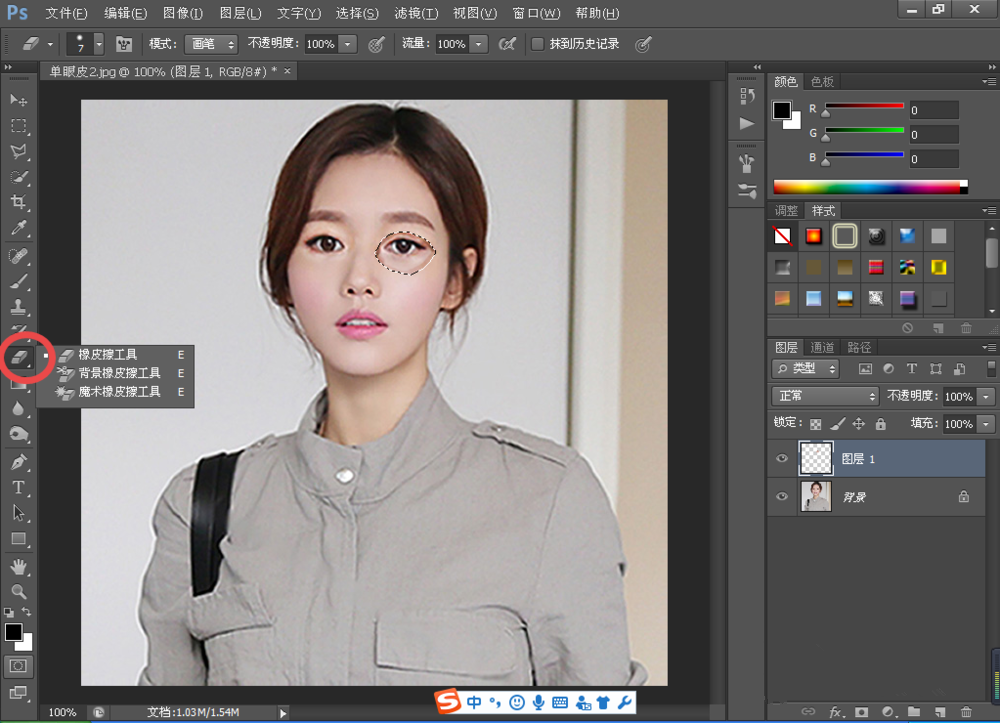Expand the layer blend mode 正常 dropdown

[825, 396]
